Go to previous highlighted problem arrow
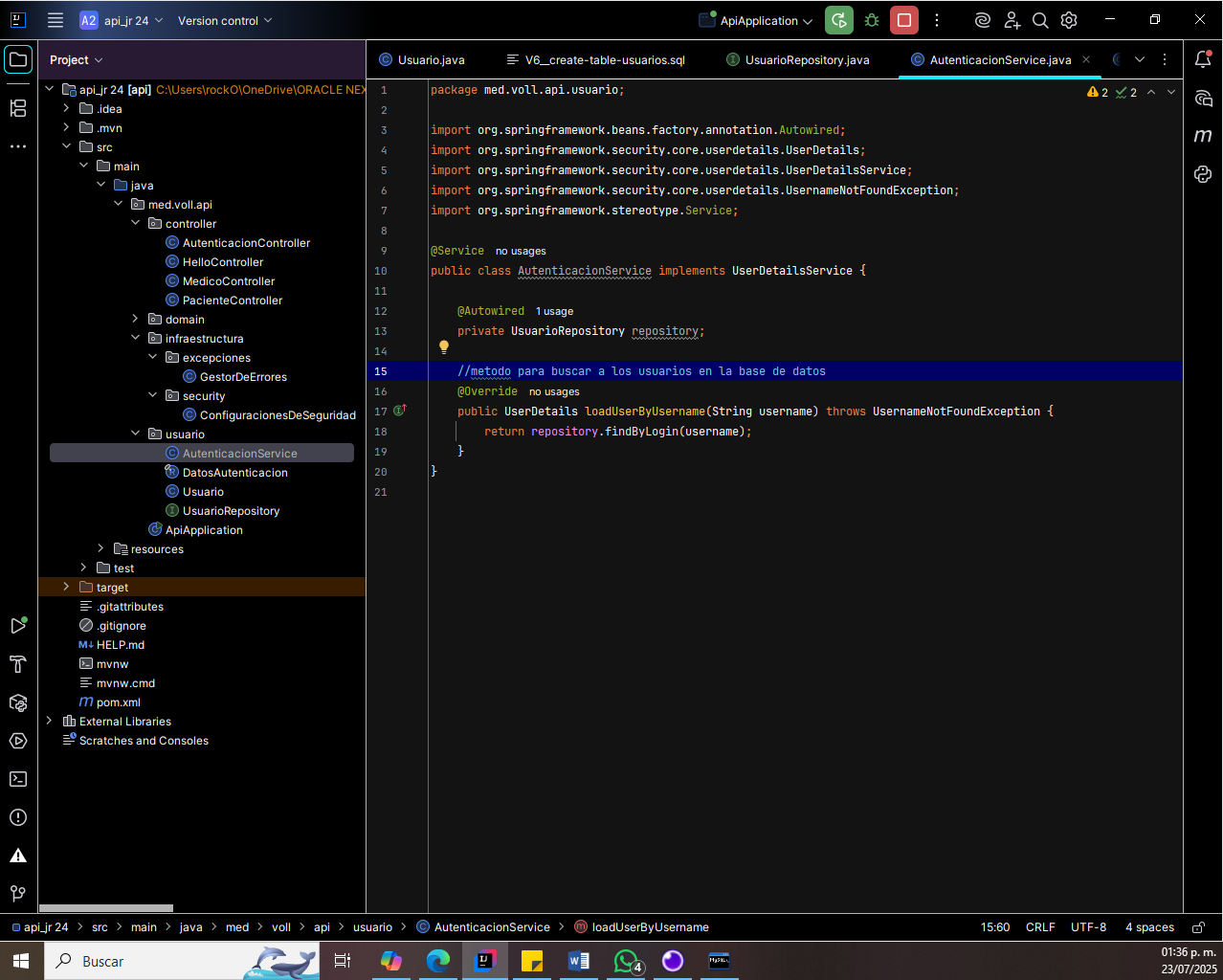1223x980 pixels. (1151, 92)
